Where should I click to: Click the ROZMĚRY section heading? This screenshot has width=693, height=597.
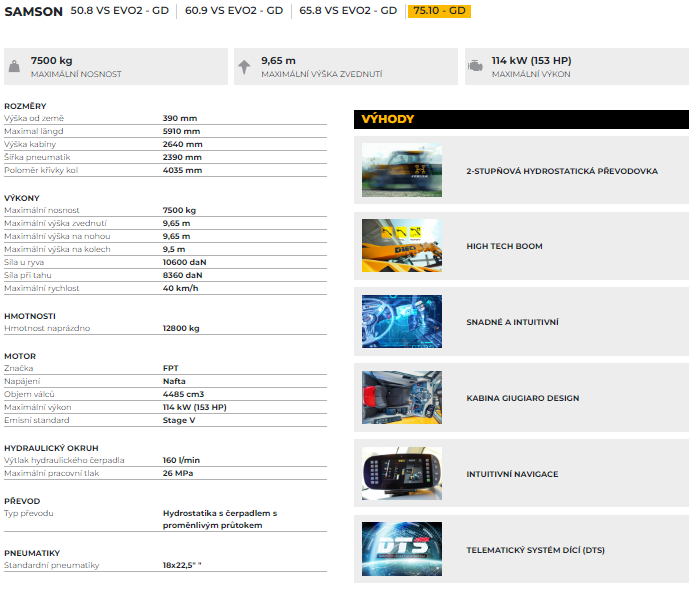click(25, 106)
